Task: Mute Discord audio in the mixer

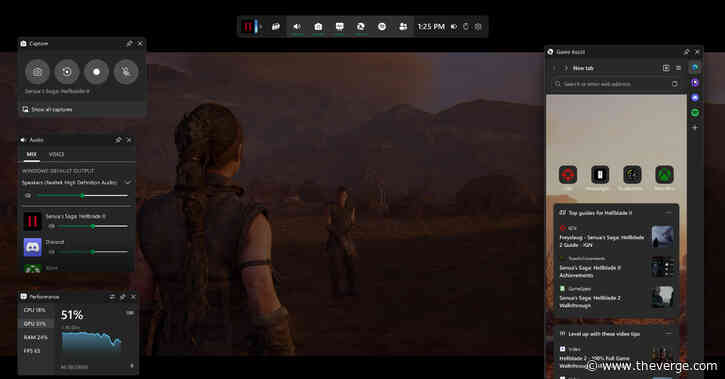Action: pyautogui.click(x=51, y=252)
